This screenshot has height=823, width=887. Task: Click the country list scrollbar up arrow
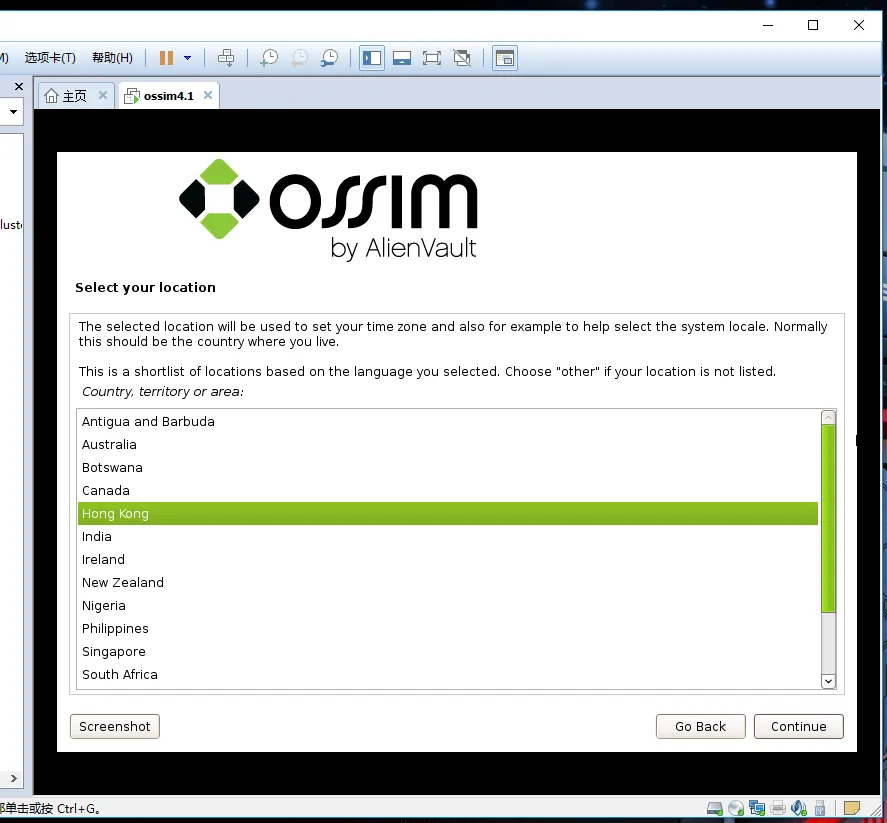(828, 417)
